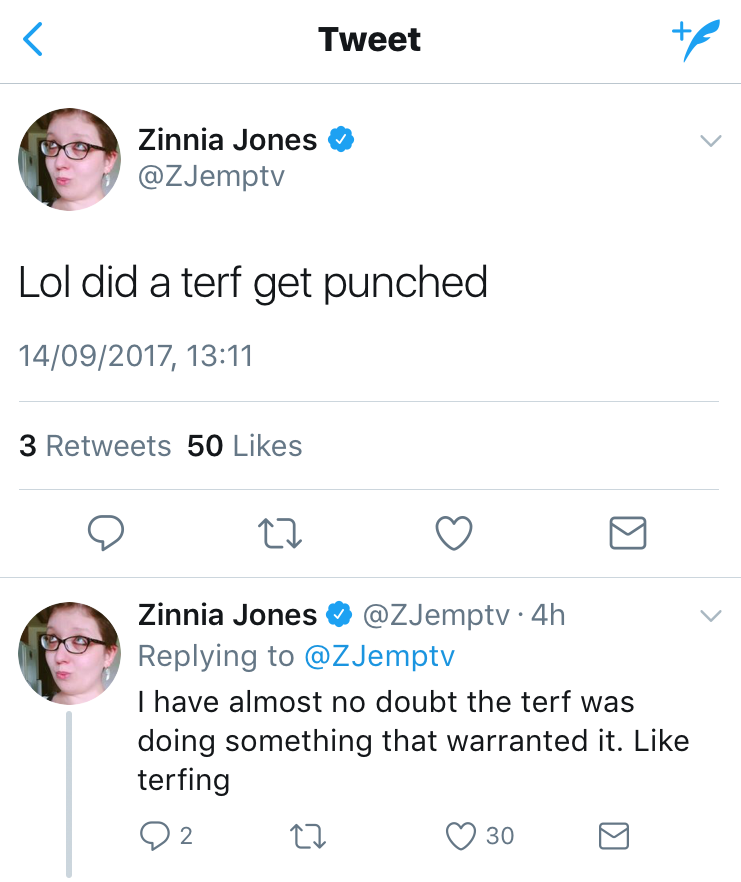The height and width of the screenshot is (882, 741).
Task: Expand the main tweet options chevron
Action: (x=710, y=141)
